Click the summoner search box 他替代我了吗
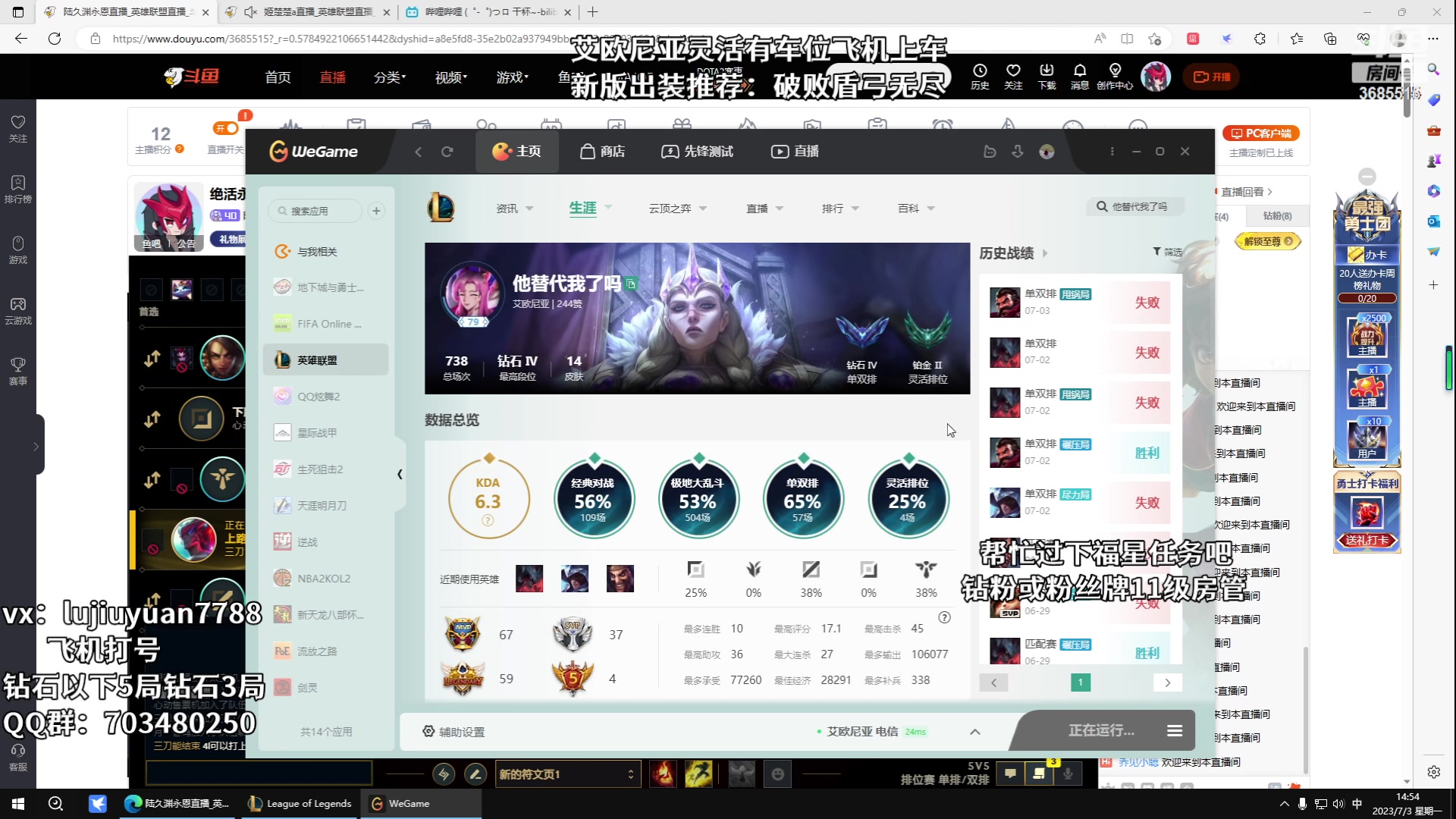 click(x=1135, y=206)
